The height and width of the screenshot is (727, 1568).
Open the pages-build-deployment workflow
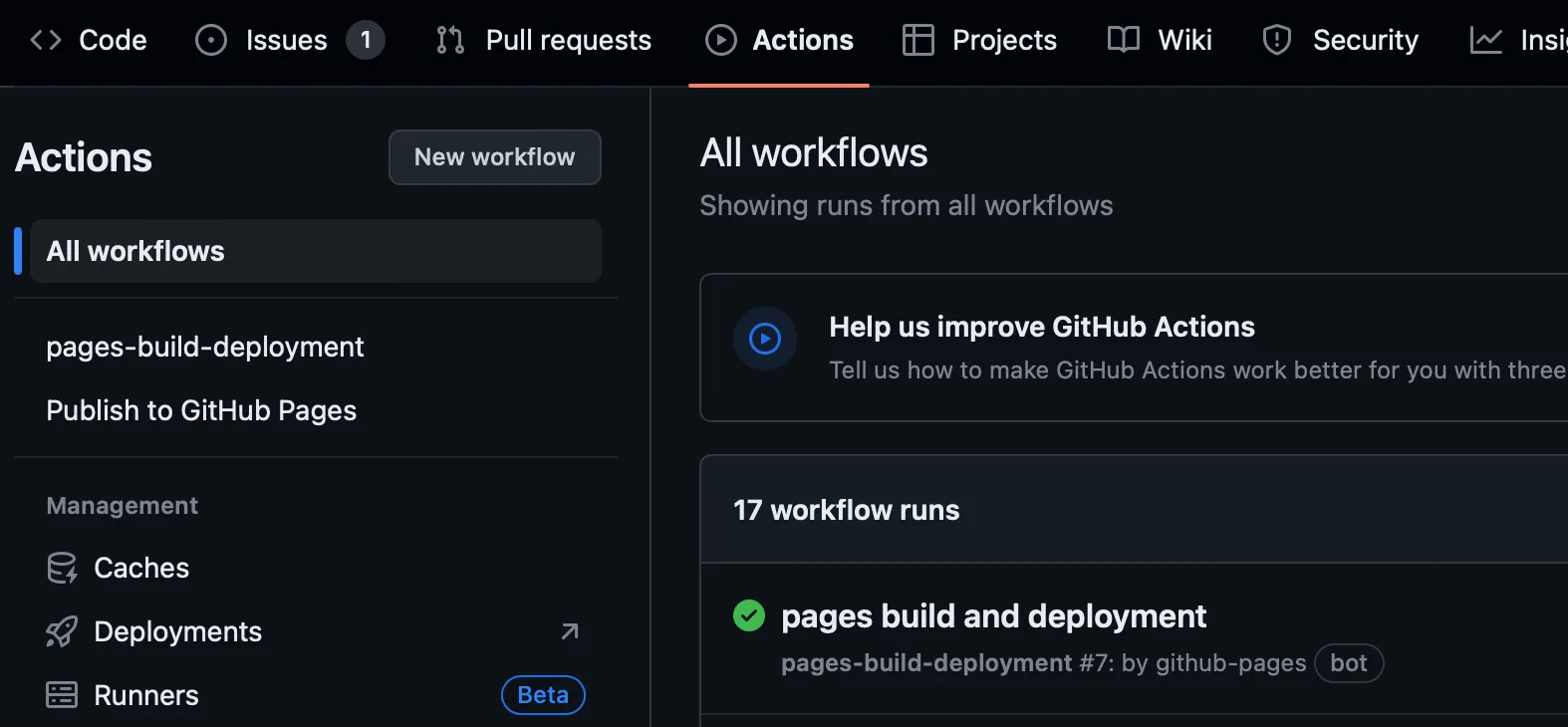[205, 347]
